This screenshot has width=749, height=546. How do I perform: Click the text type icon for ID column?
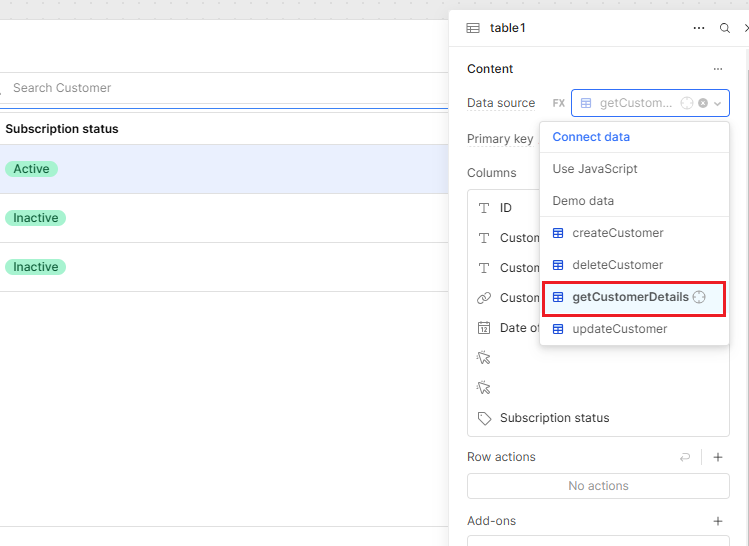coord(484,208)
